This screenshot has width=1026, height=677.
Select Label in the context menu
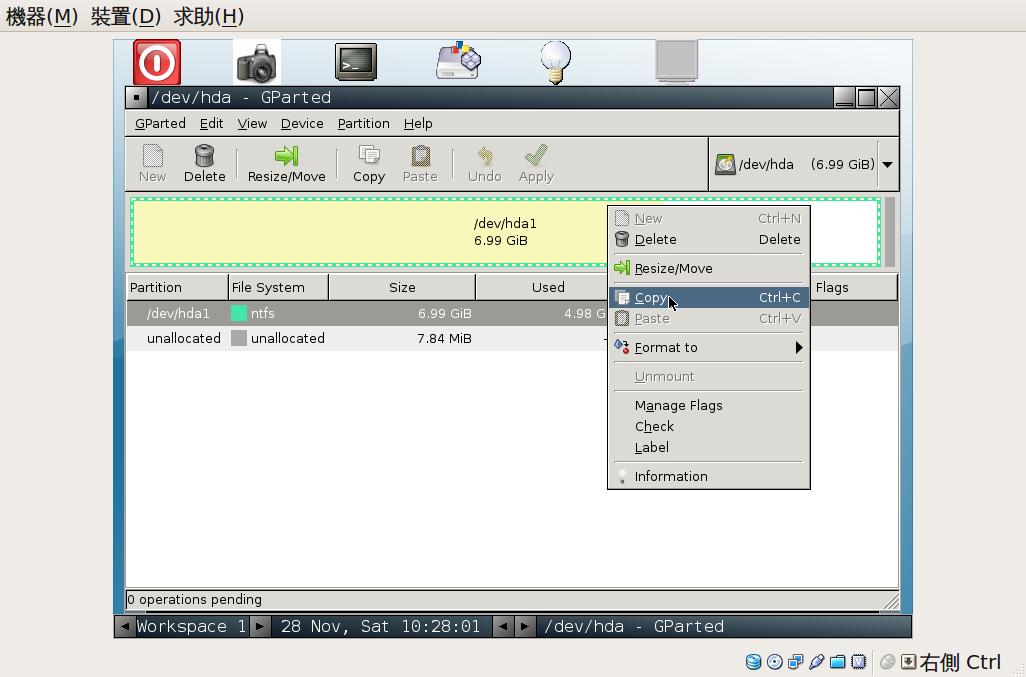(x=709, y=447)
